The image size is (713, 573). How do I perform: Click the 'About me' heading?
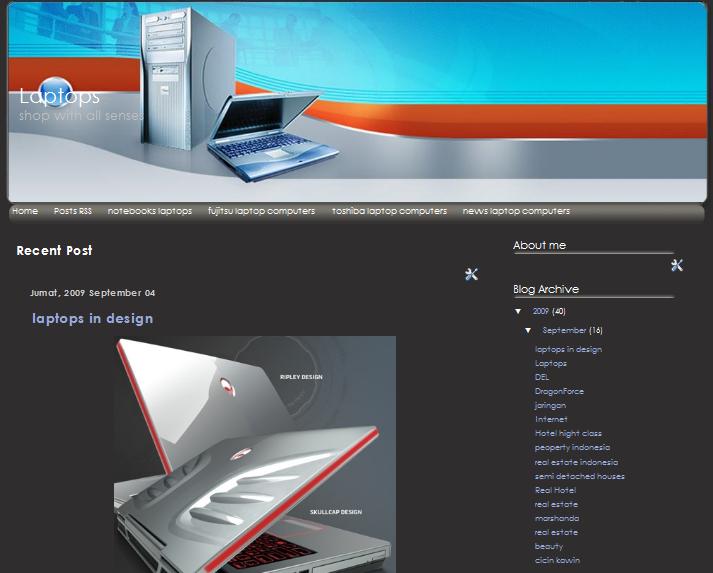540,246
